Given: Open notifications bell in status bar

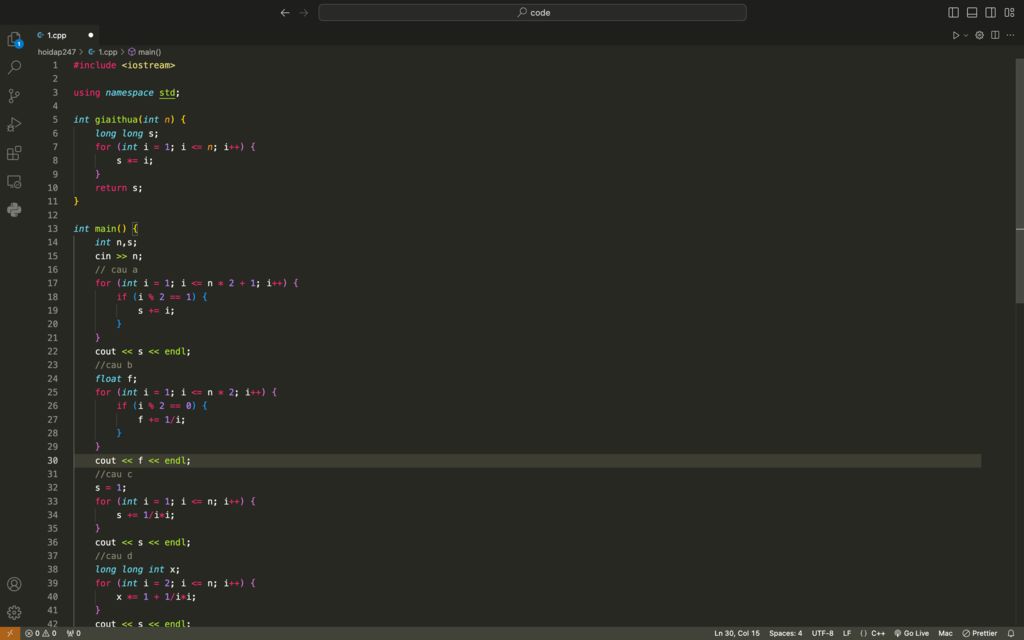Looking at the screenshot, I should [1011, 633].
